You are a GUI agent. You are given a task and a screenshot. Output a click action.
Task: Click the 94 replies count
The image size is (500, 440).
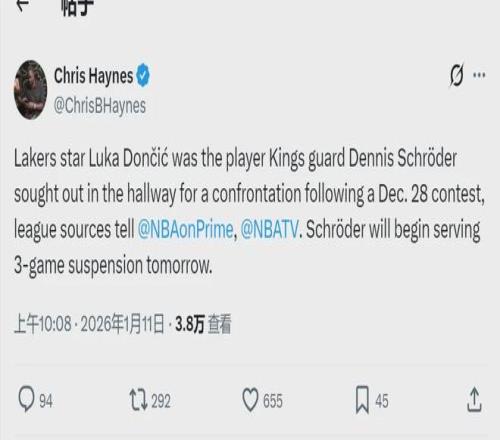point(46,401)
